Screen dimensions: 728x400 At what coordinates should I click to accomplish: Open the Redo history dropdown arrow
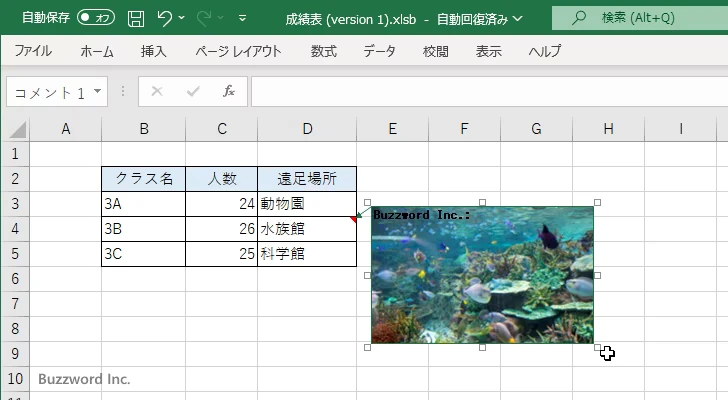pos(221,18)
